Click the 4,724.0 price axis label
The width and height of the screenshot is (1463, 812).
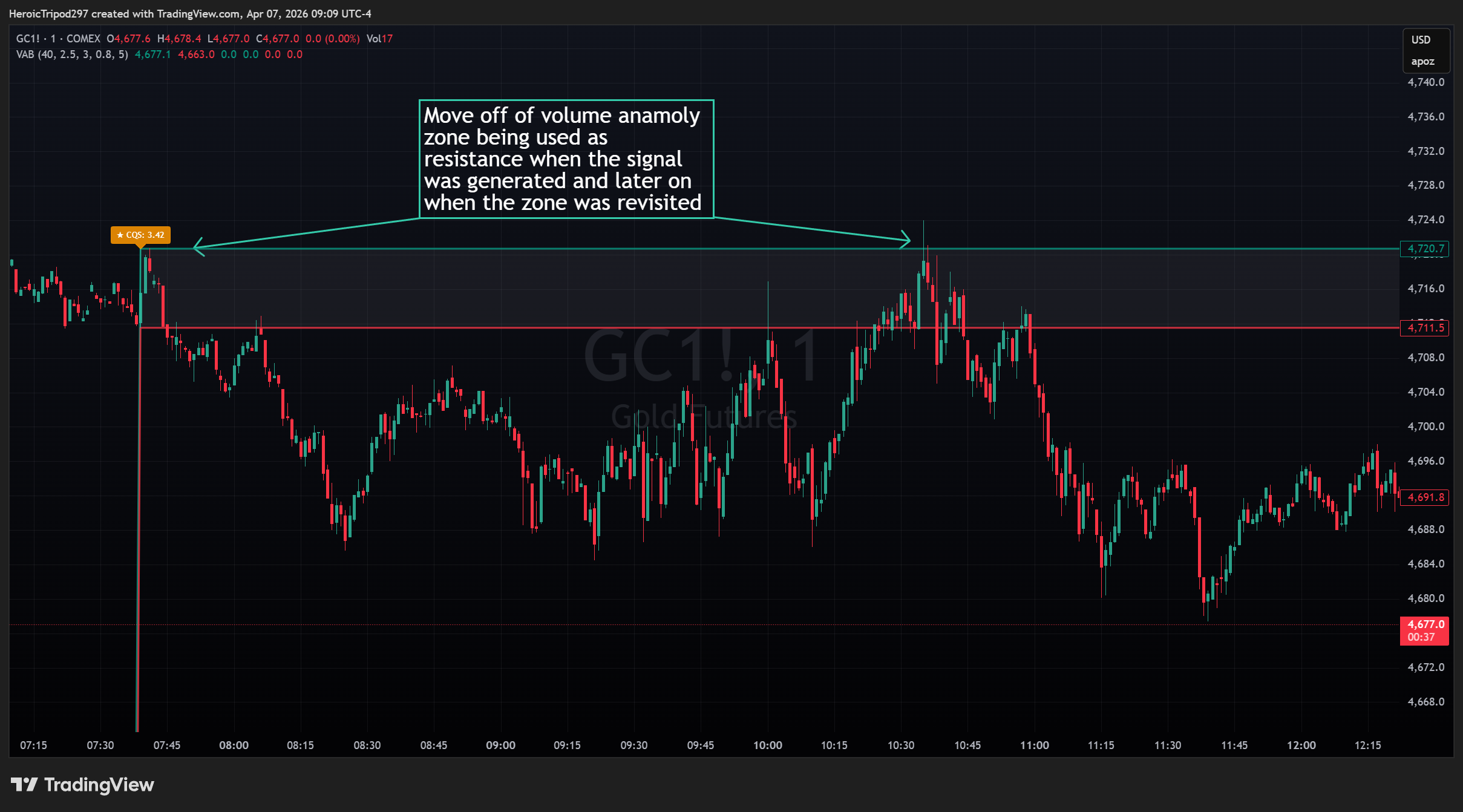click(1425, 220)
